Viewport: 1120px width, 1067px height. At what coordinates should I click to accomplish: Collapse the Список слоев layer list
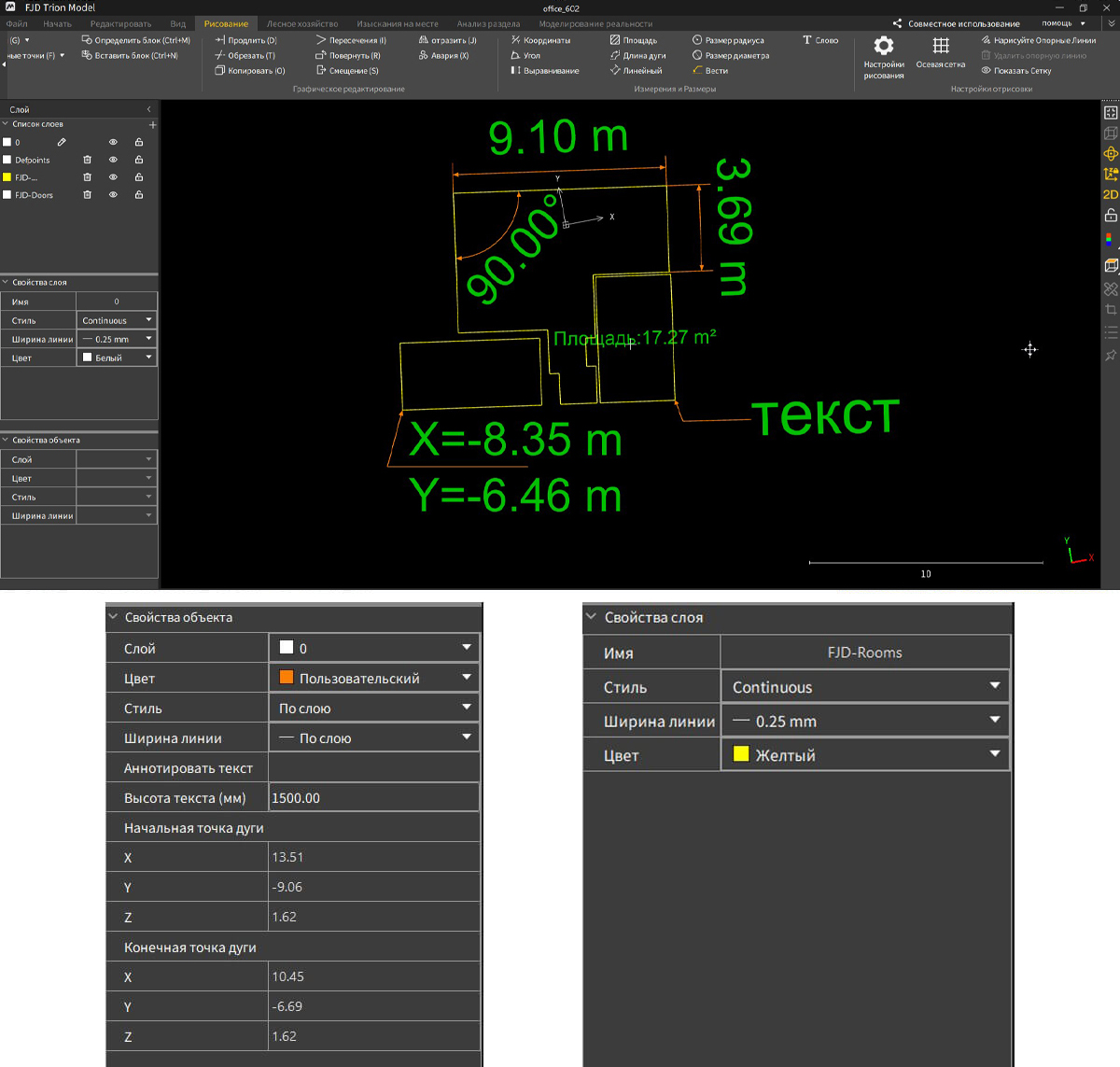pos(6,123)
